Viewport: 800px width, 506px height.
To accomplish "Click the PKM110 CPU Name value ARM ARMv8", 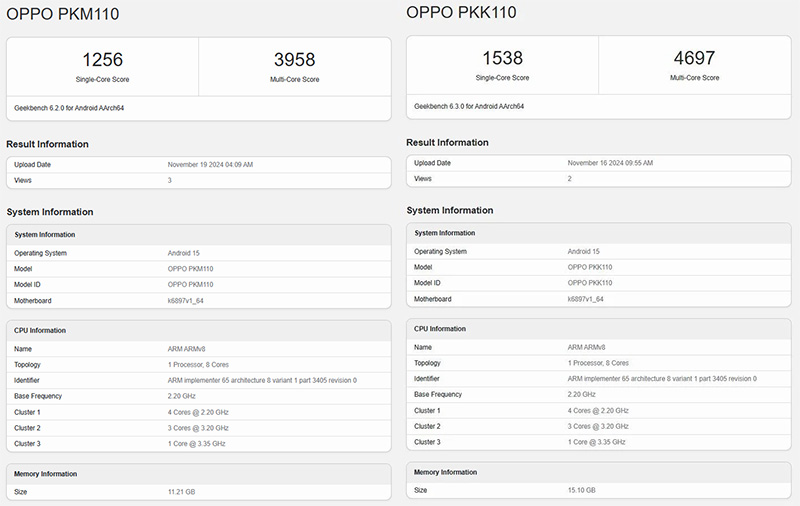I will click(186, 349).
